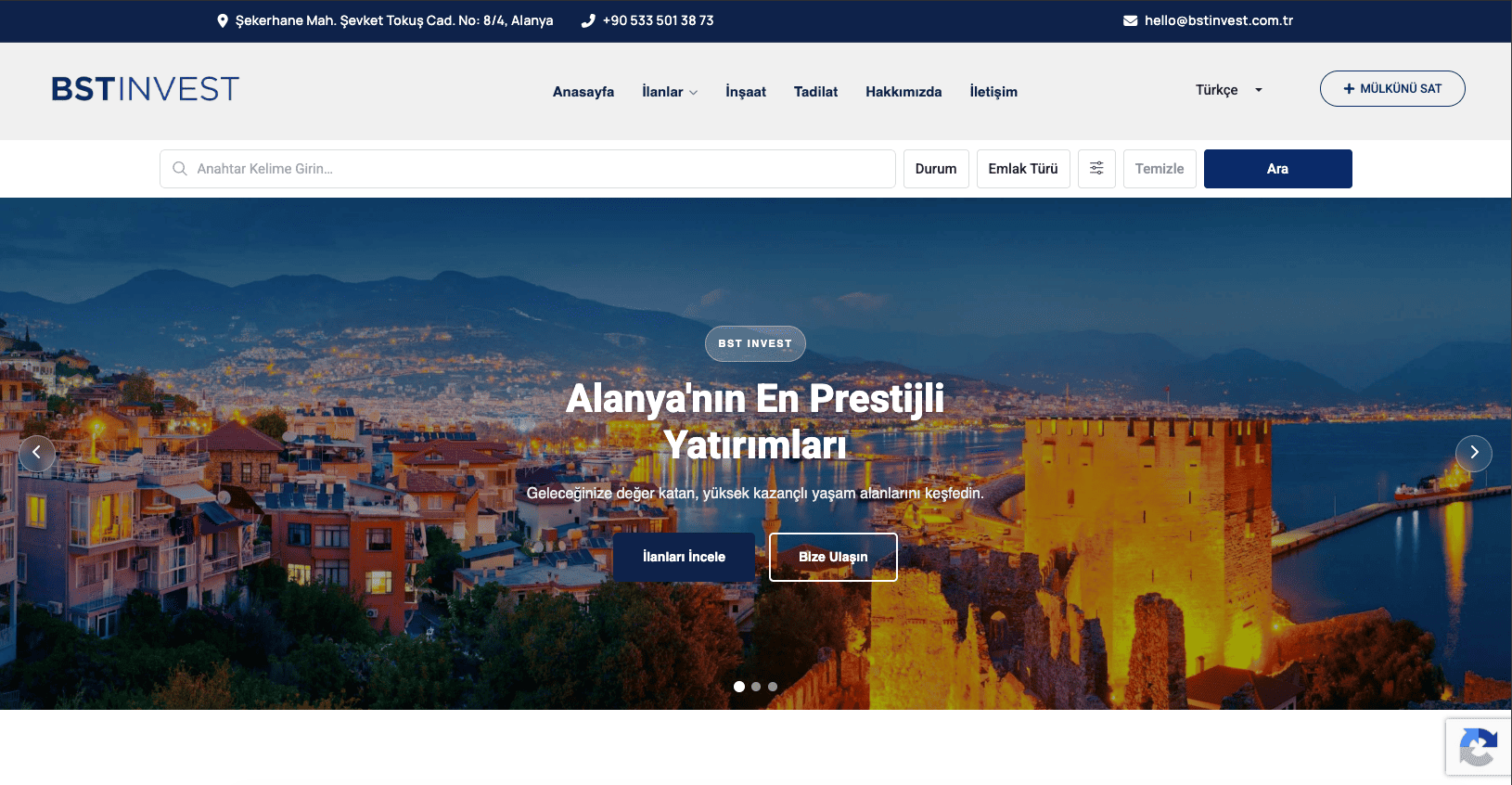Click the phone icon beside the number
This screenshot has height=785, width=1512.
click(588, 20)
